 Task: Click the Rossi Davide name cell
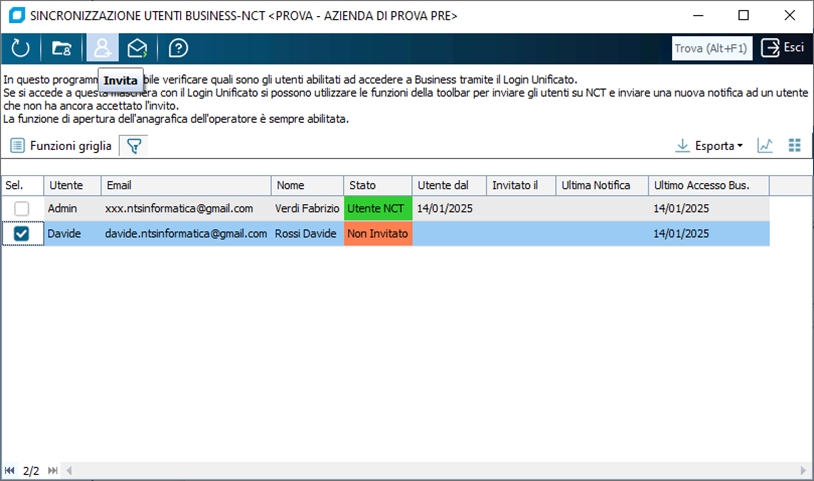point(307,234)
